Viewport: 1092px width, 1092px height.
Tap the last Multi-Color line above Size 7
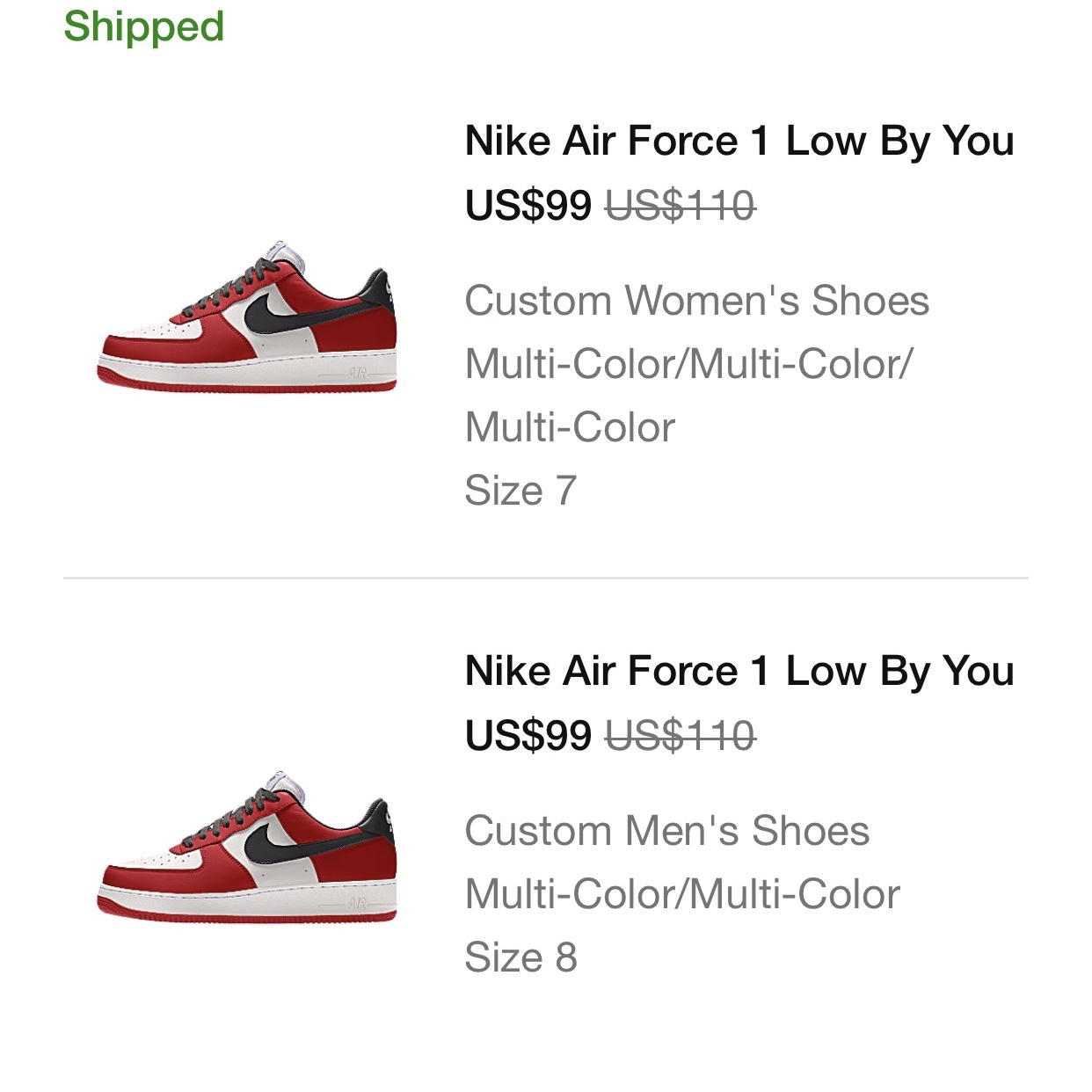coord(570,427)
